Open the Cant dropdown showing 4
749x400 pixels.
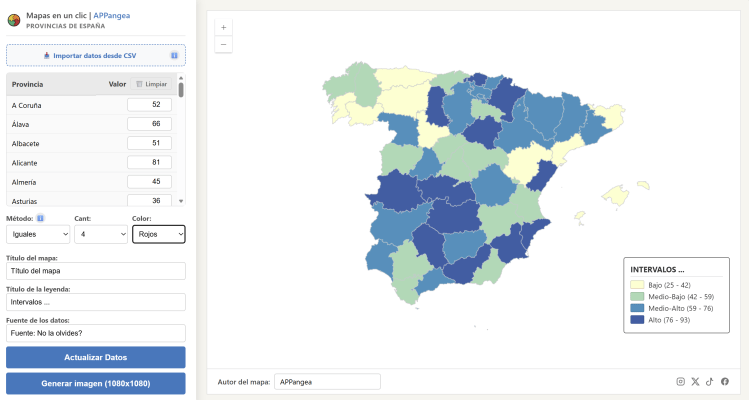(101, 234)
